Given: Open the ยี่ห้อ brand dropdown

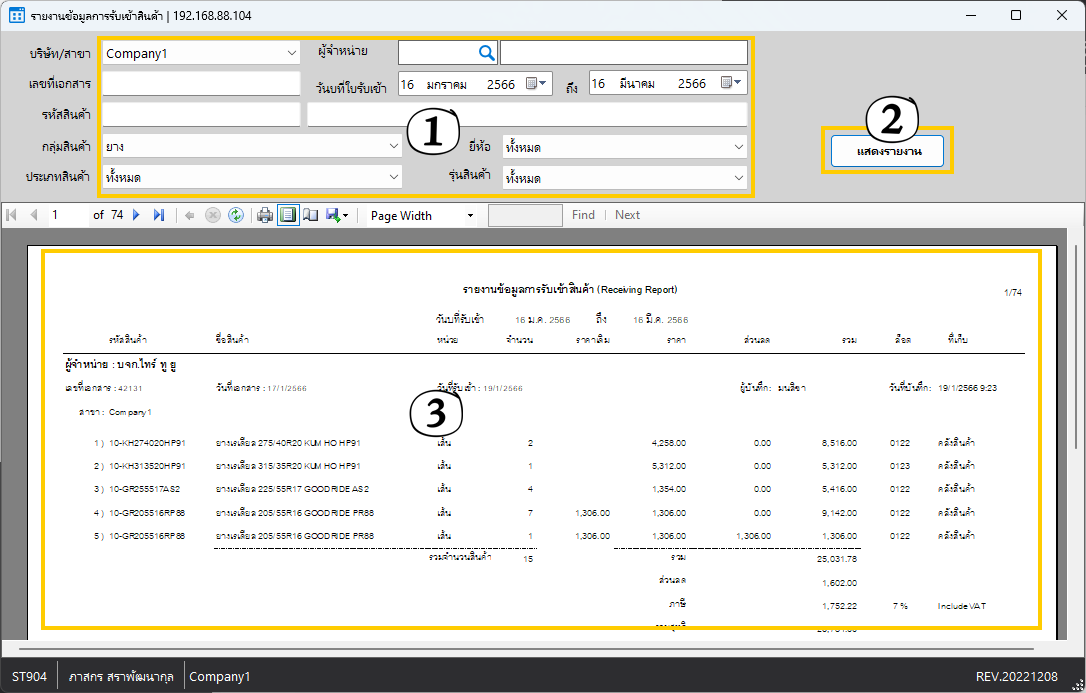Looking at the screenshot, I should click(738, 148).
